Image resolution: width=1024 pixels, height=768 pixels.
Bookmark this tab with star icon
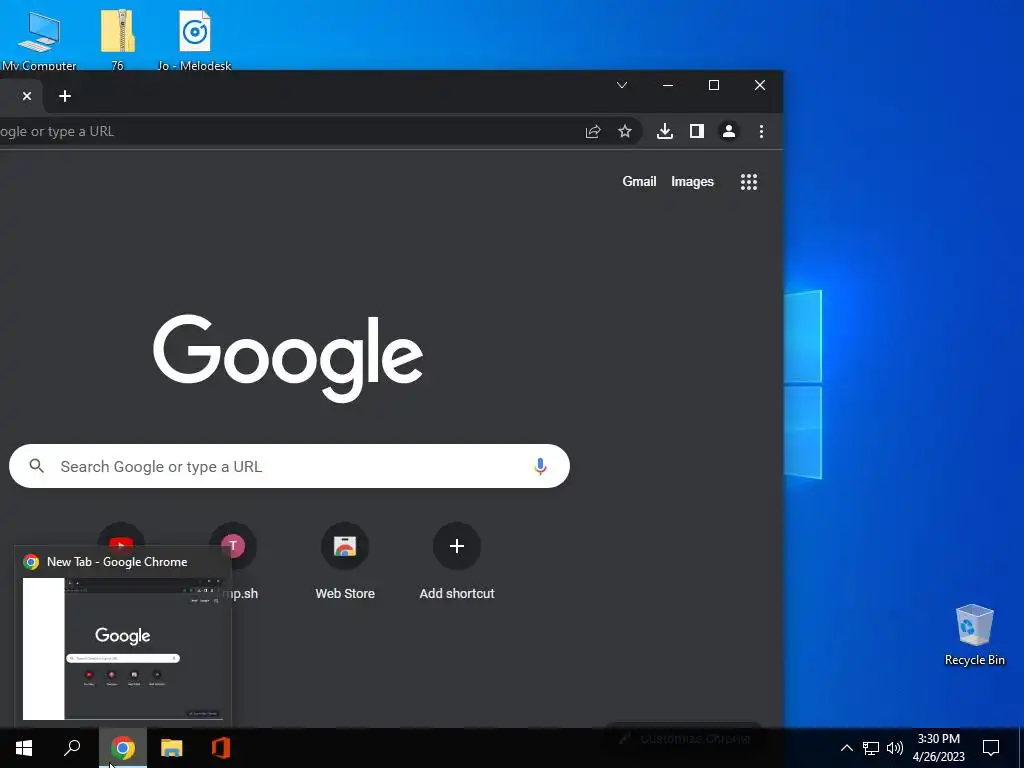[x=625, y=131]
